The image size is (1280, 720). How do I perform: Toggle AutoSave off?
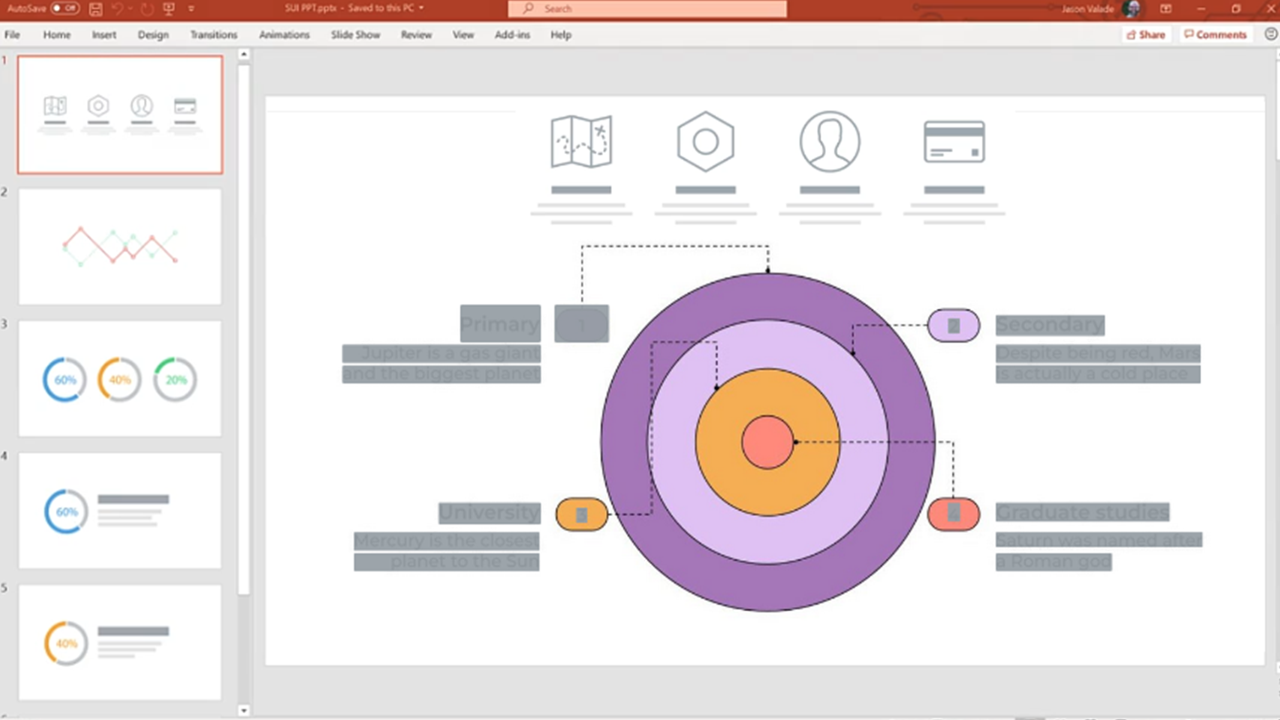click(x=64, y=8)
